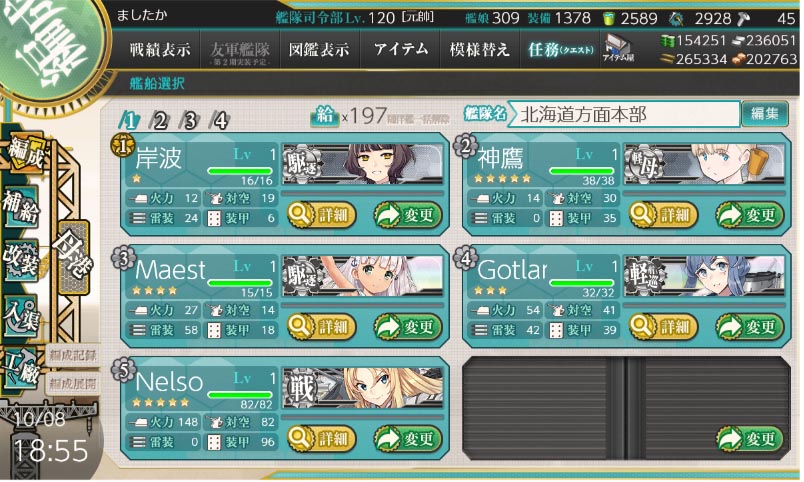Open the 任務 (クエスト) menu
Viewport: 804px width, 482px height.
pyautogui.click(x=560, y=49)
